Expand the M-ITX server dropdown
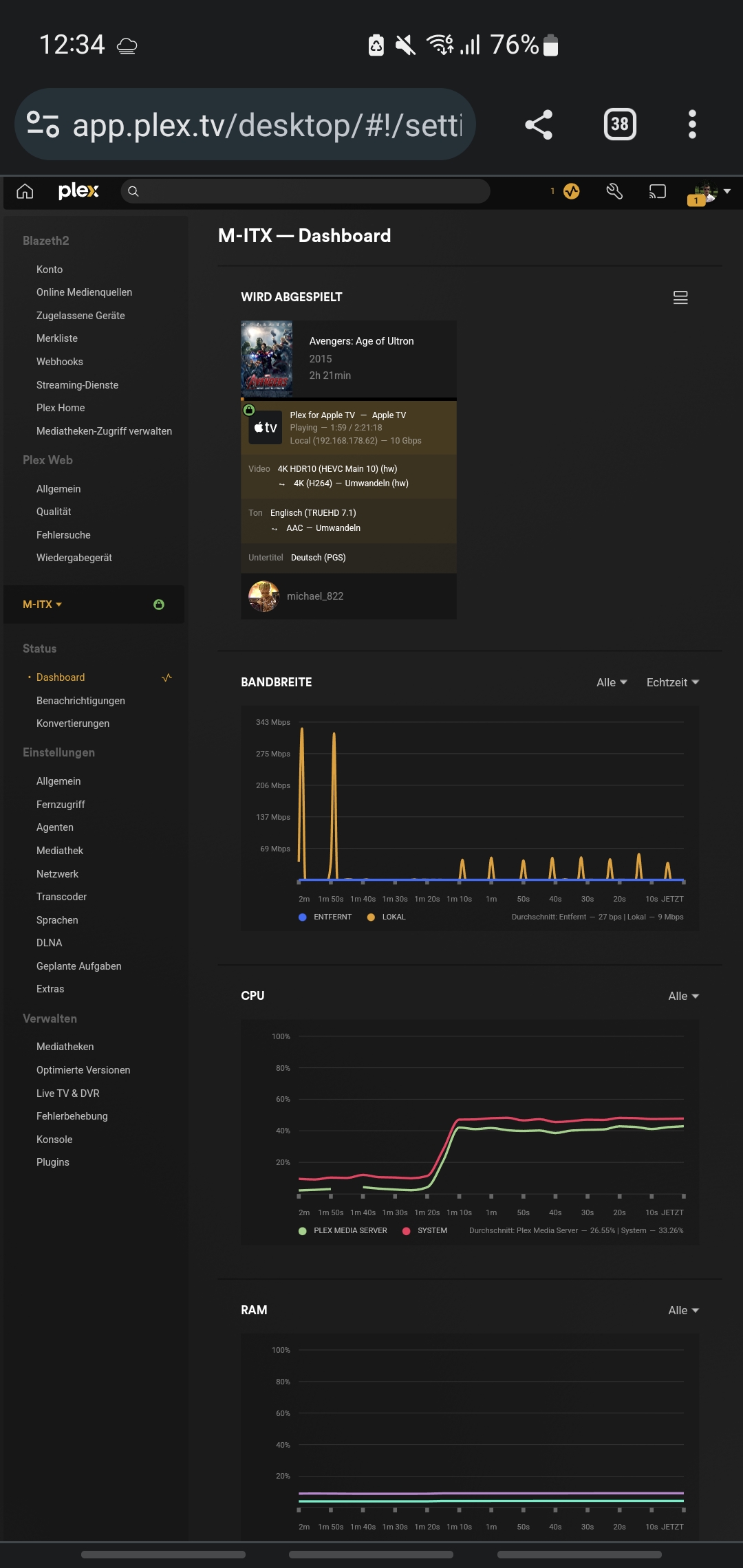The image size is (743, 1568). coord(43,605)
